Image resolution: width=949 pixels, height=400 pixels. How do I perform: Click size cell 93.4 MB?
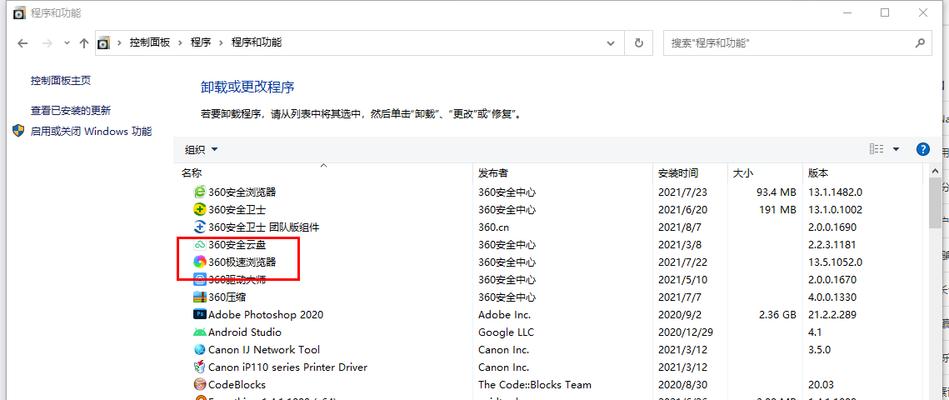point(776,192)
